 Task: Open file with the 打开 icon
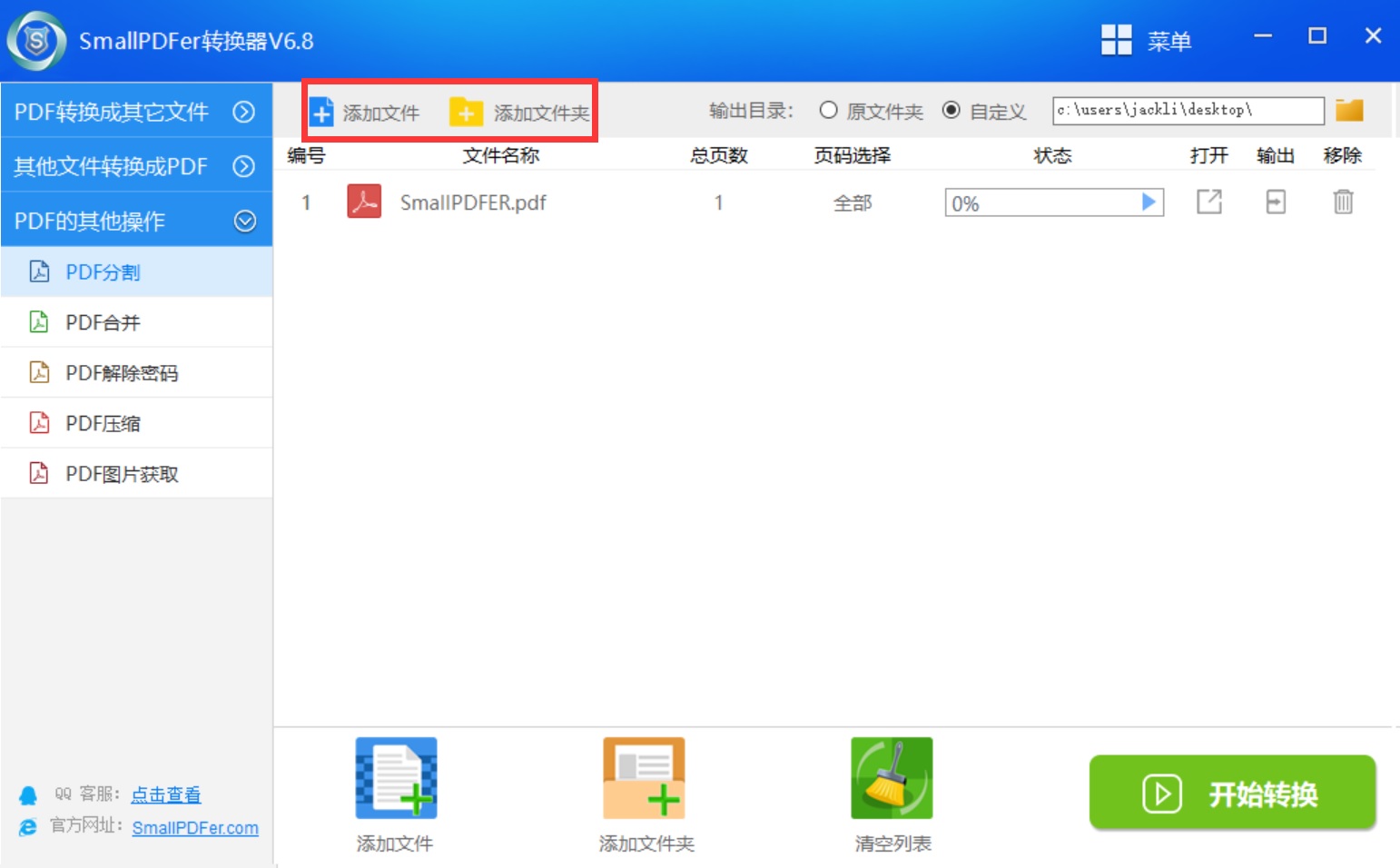click(x=1209, y=202)
